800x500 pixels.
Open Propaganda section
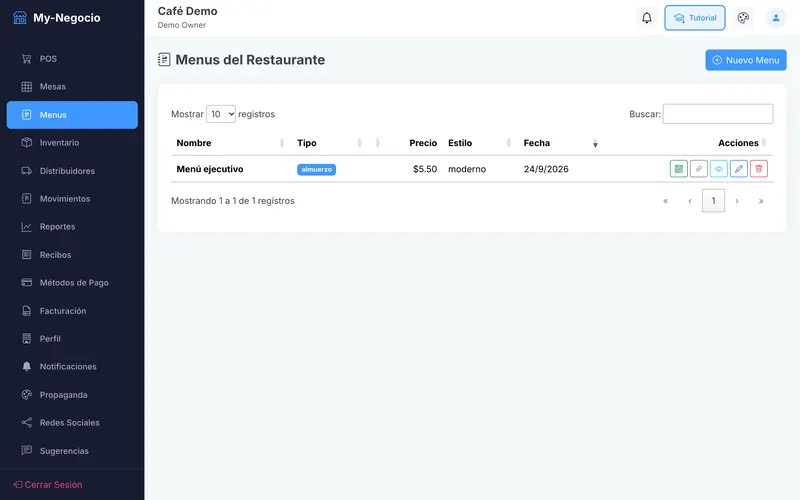point(72,395)
